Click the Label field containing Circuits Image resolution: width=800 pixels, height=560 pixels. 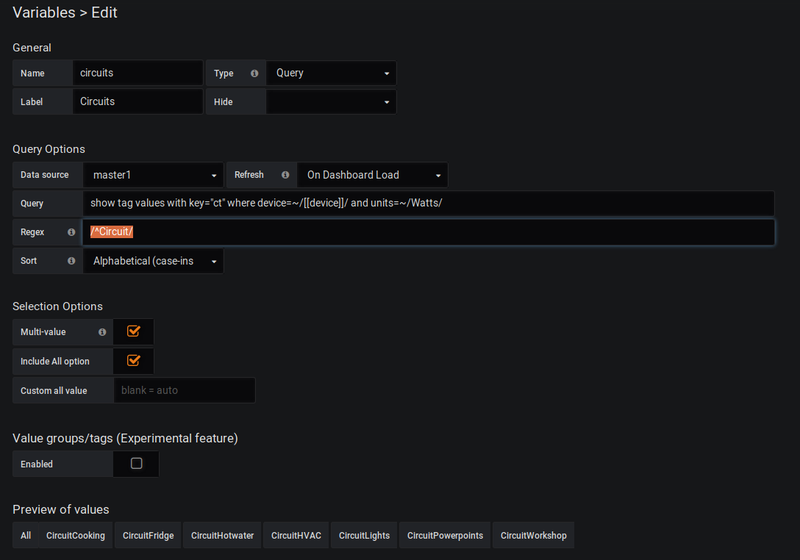click(x=138, y=101)
